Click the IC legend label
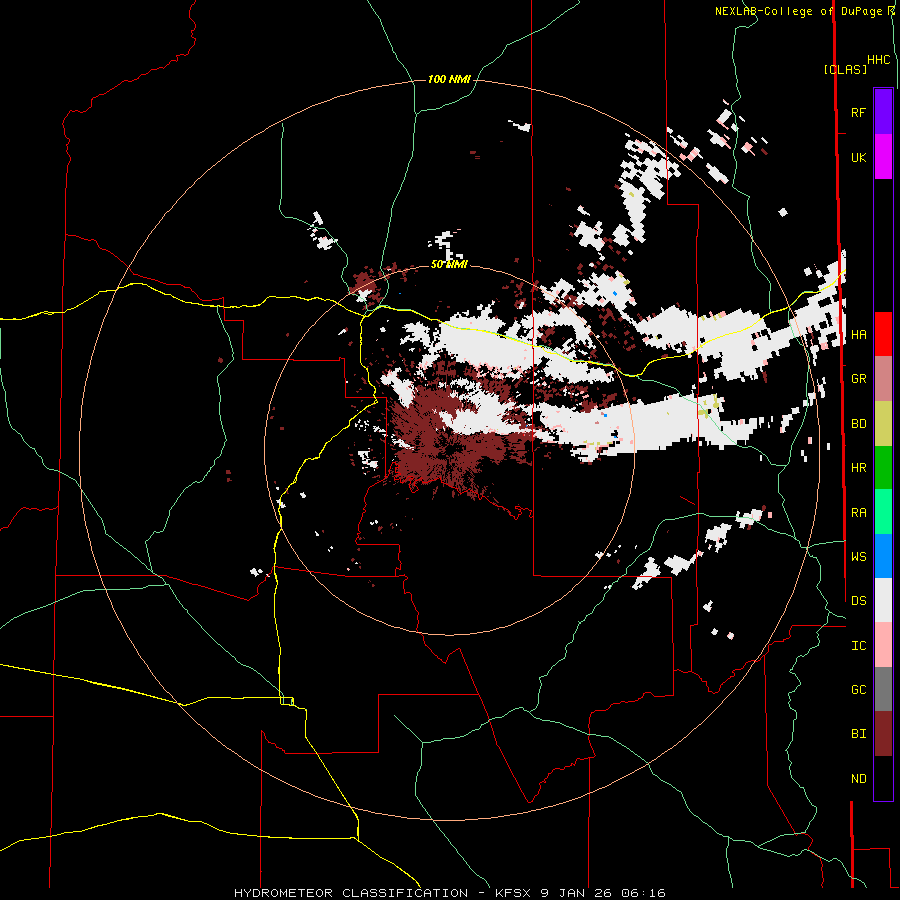This screenshot has width=900, height=900. coord(858,646)
